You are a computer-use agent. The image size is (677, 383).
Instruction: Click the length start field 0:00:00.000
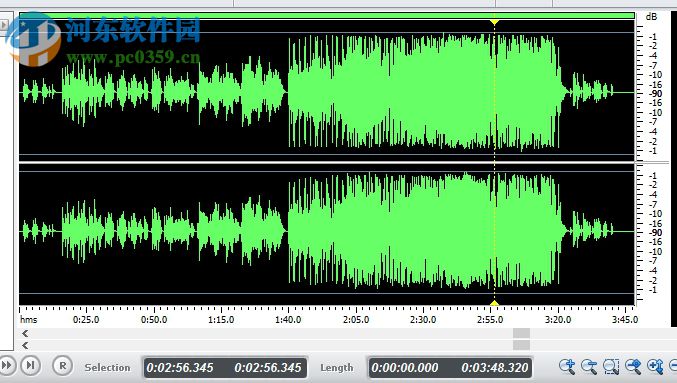coord(405,368)
